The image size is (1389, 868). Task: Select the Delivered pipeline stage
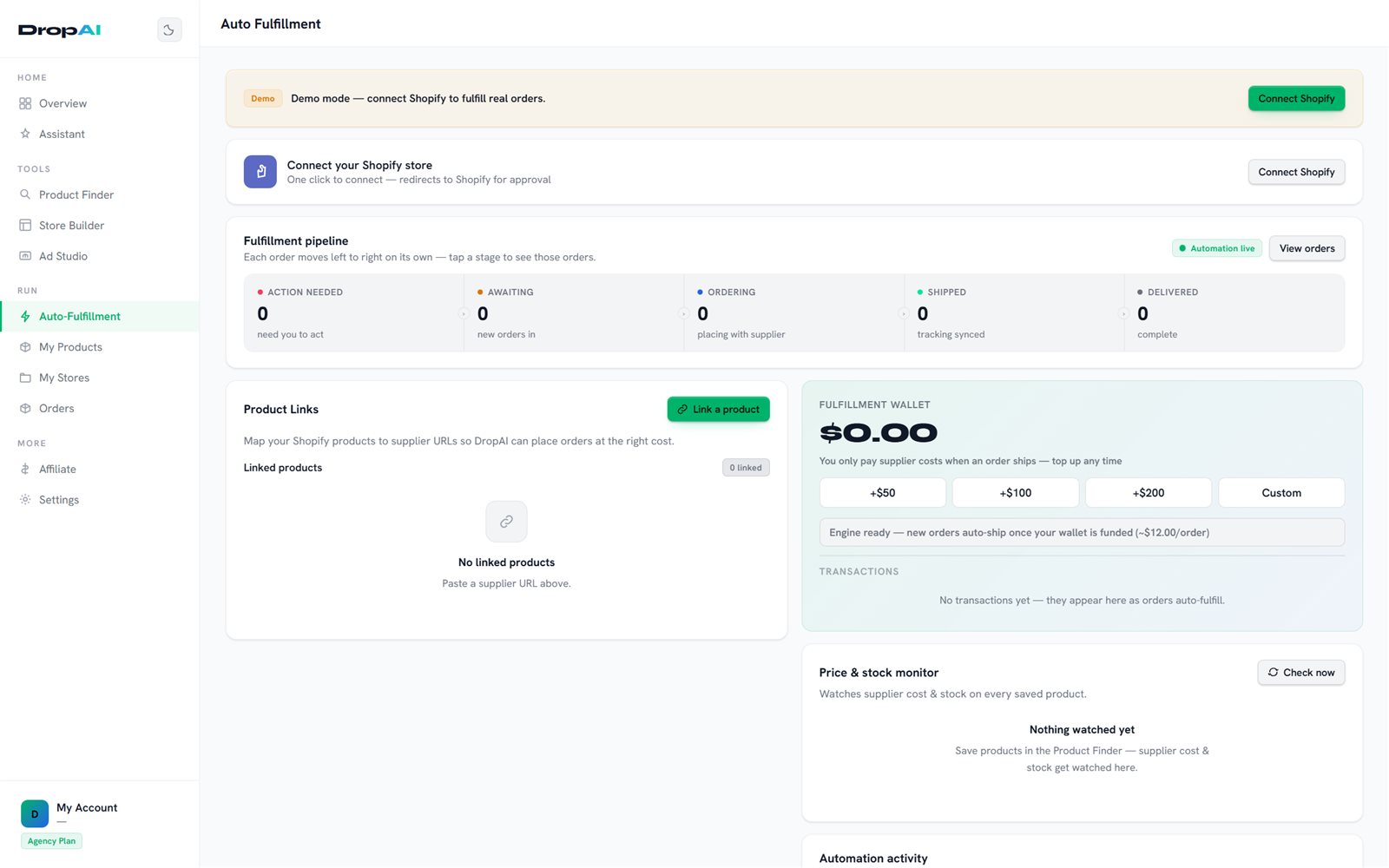coord(1234,313)
